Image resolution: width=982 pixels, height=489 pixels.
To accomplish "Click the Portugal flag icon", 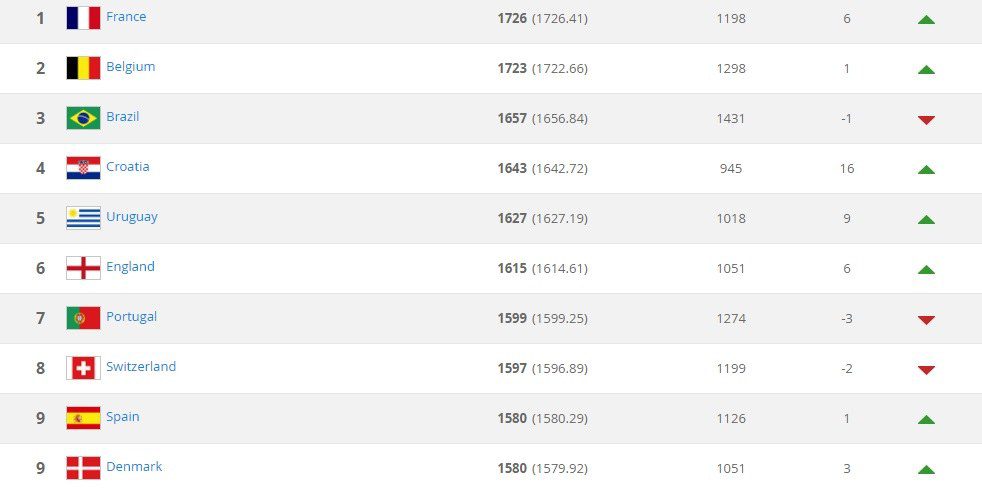I will click(x=83, y=318).
